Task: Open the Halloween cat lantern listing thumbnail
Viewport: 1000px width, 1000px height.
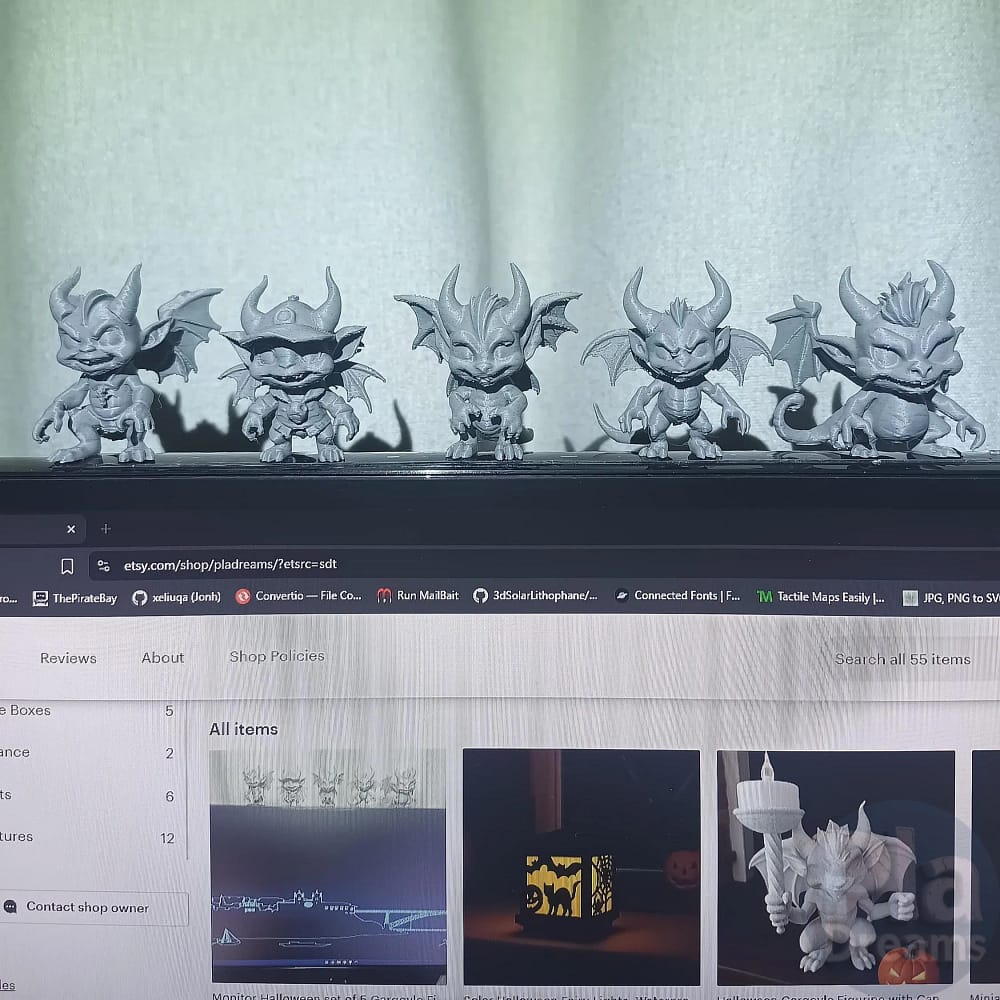Action: click(581, 866)
